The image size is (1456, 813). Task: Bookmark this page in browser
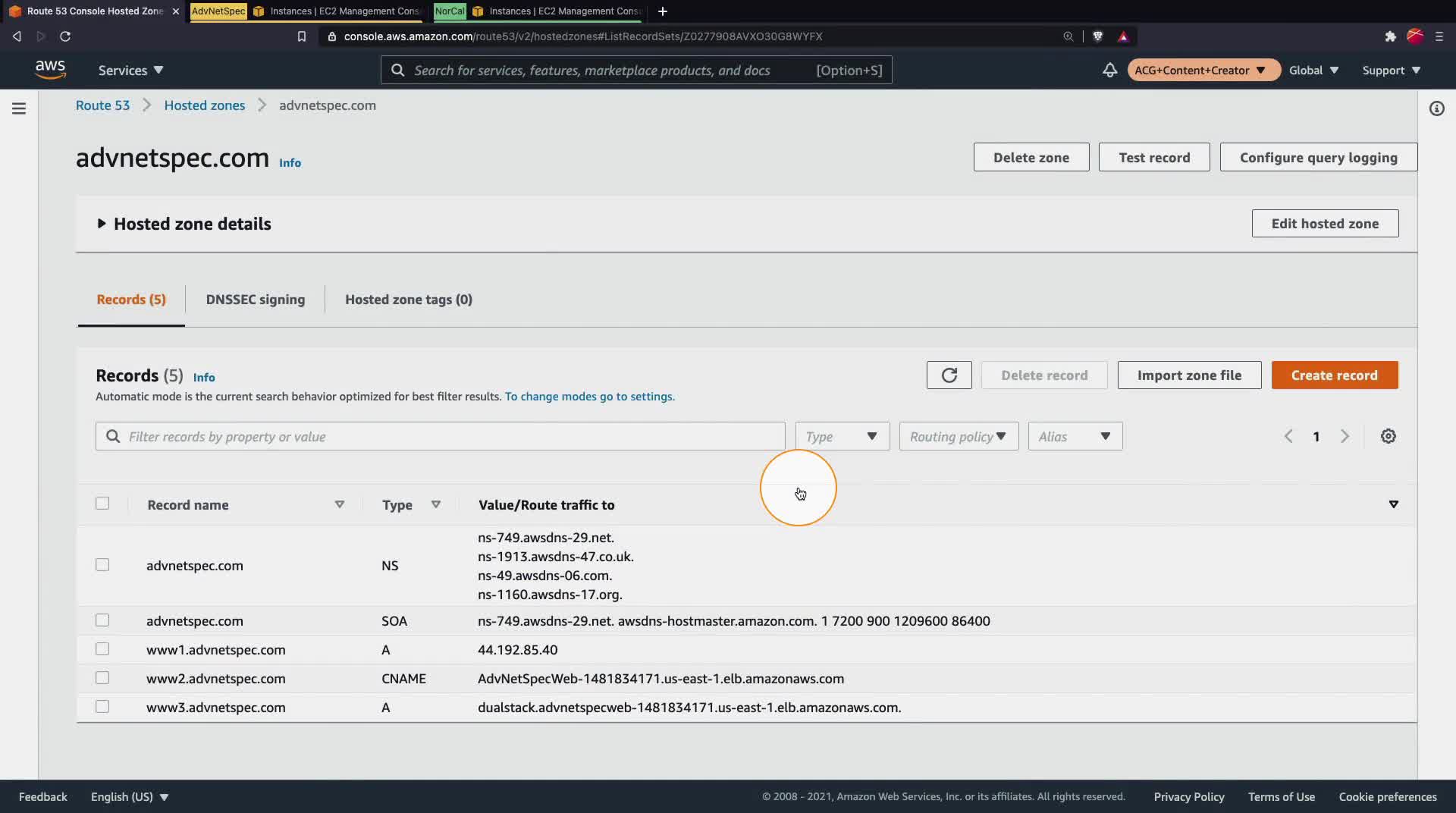coord(301,36)
